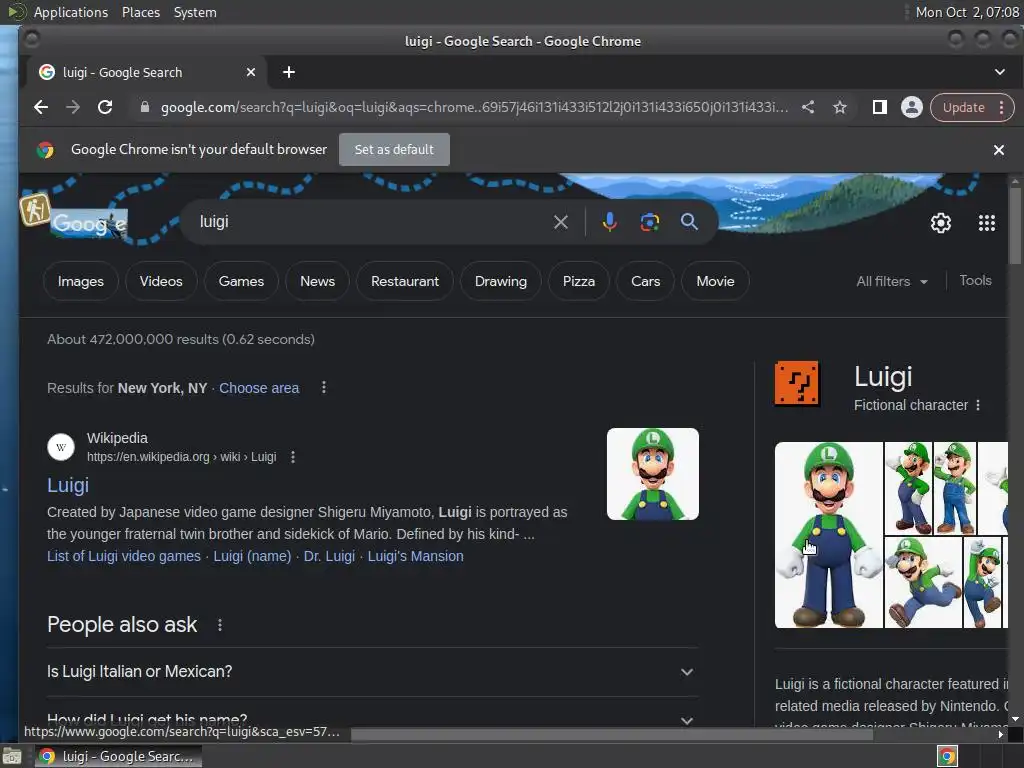The height and width of the screenshot is (768, 1024).
Task: Click into the luigi search field
Action: click(372, 222)
